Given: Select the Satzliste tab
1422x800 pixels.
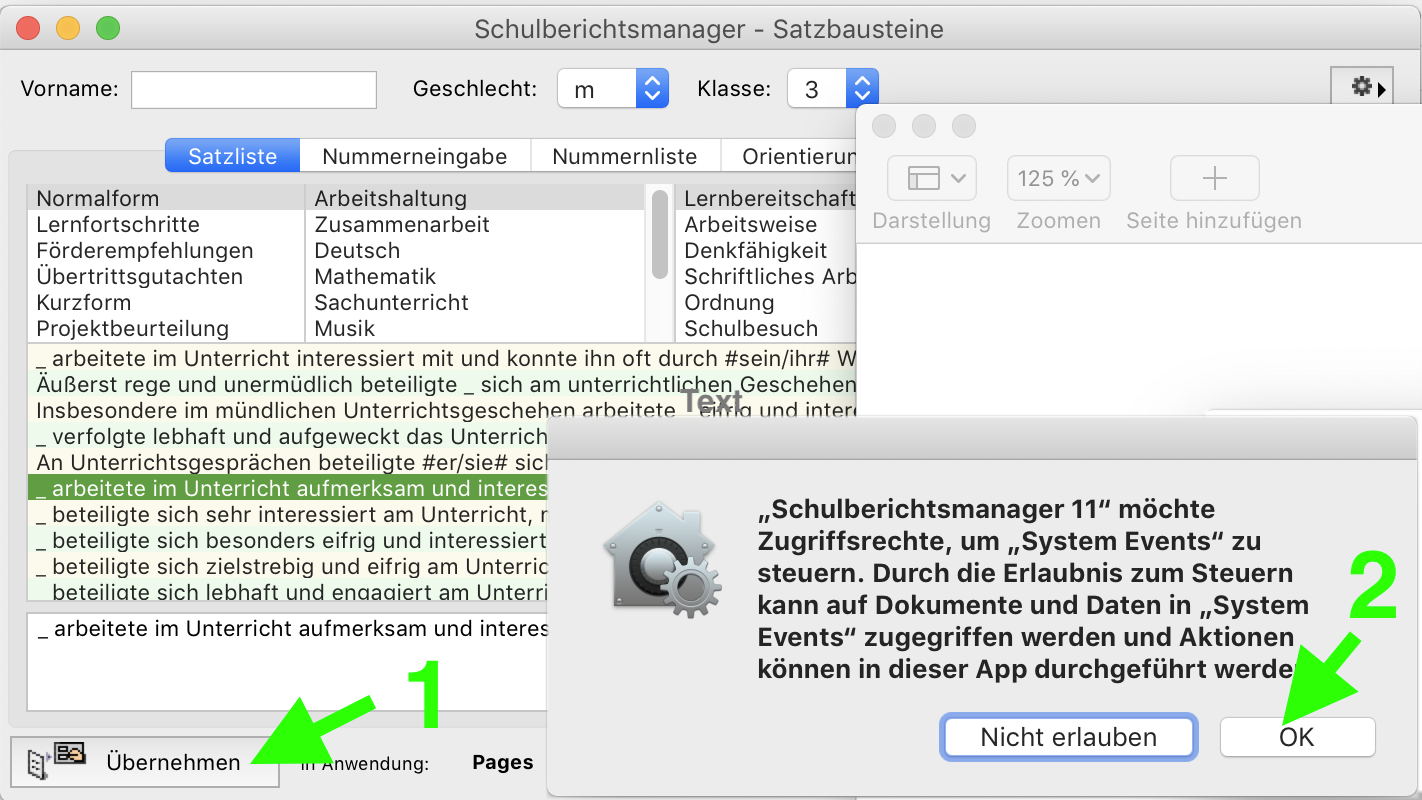Looking at the screenshot, I should click(233, 156).
